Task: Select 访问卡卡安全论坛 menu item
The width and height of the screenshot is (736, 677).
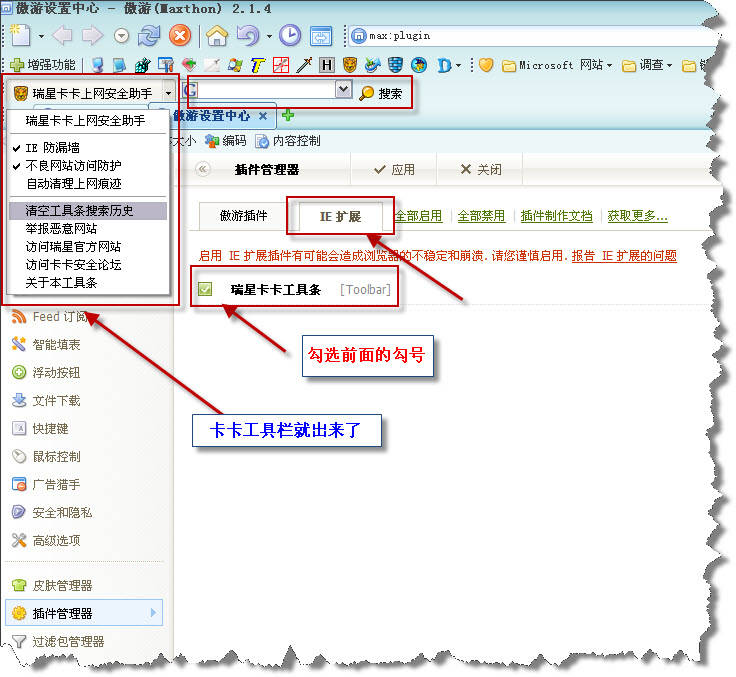Action: 88,265
